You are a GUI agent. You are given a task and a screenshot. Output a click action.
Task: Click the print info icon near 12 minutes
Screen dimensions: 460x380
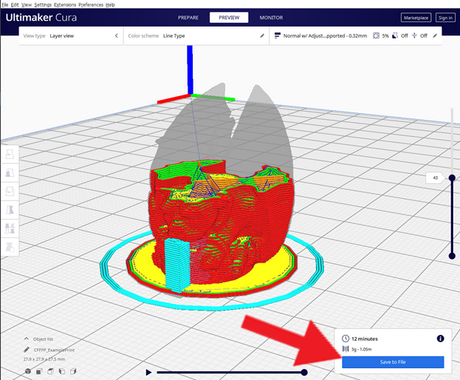[x=440, y=339]
